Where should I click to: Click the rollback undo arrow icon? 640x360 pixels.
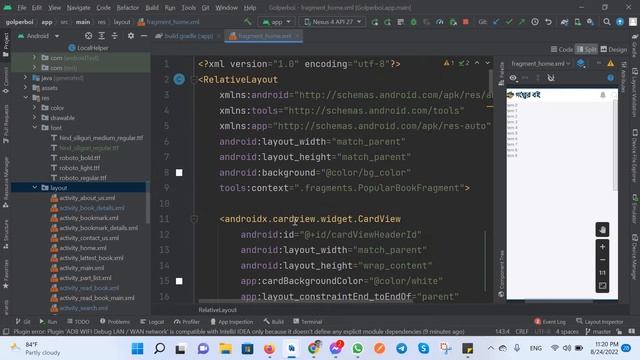[x=548, y=22]
